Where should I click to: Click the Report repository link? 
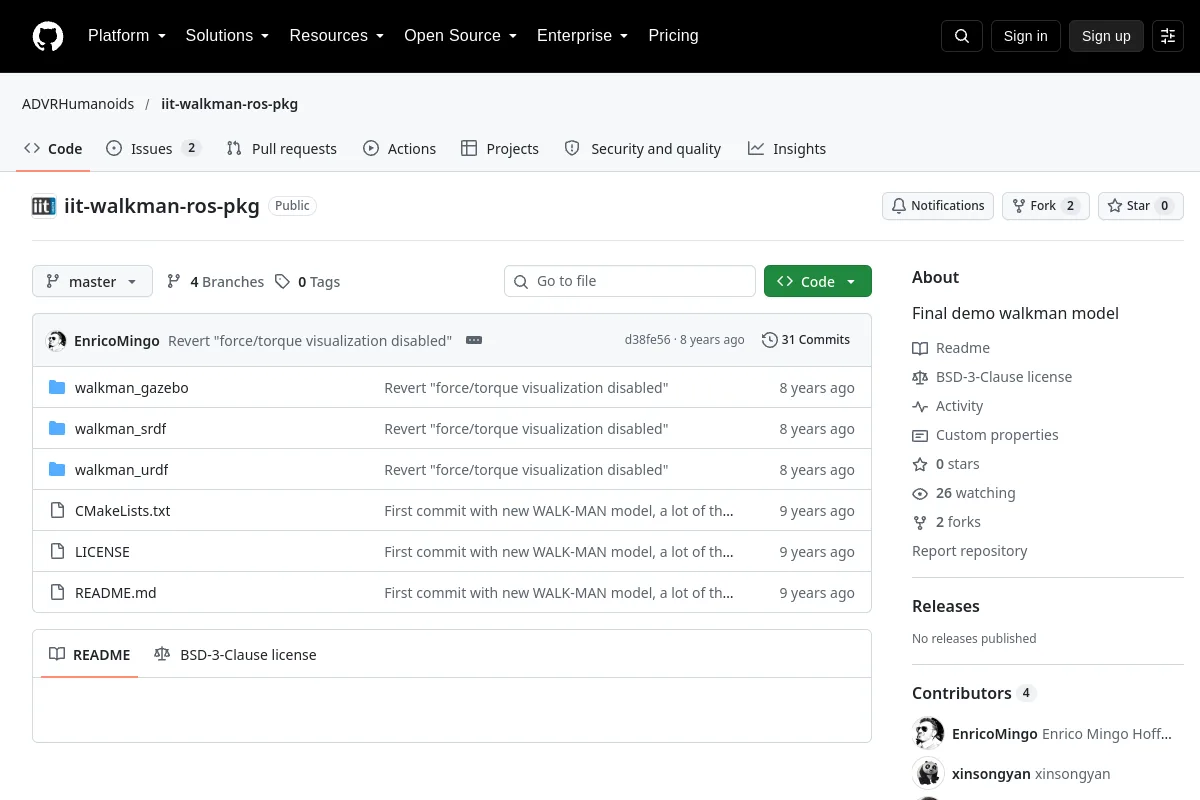[970, 551]
